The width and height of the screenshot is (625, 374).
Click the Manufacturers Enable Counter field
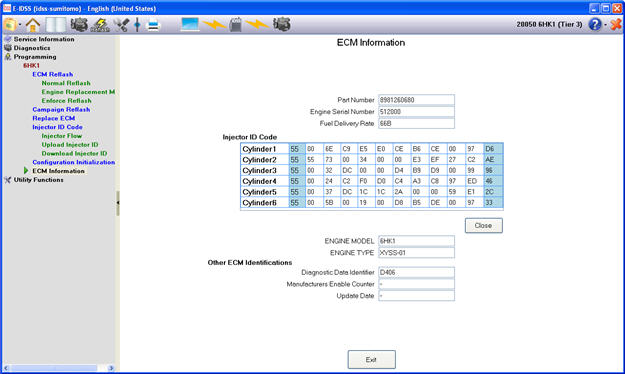(x=416, y=284)
